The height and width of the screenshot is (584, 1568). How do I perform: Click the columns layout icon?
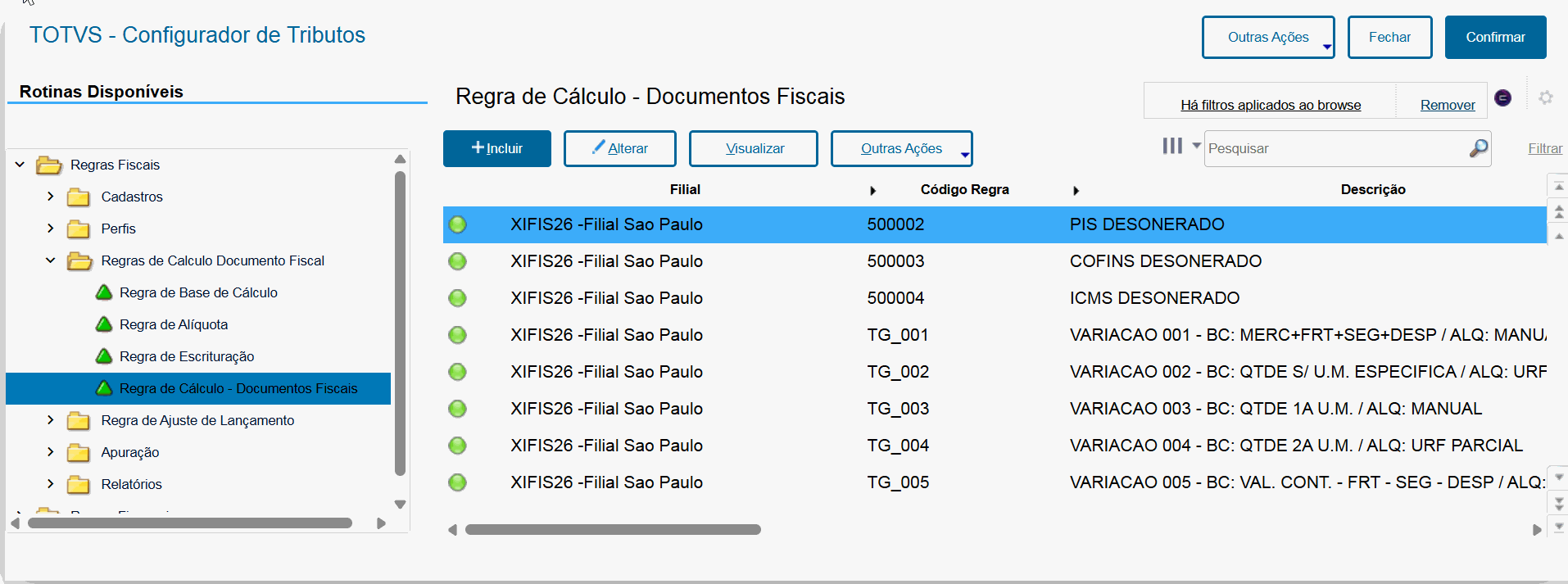1172,146
